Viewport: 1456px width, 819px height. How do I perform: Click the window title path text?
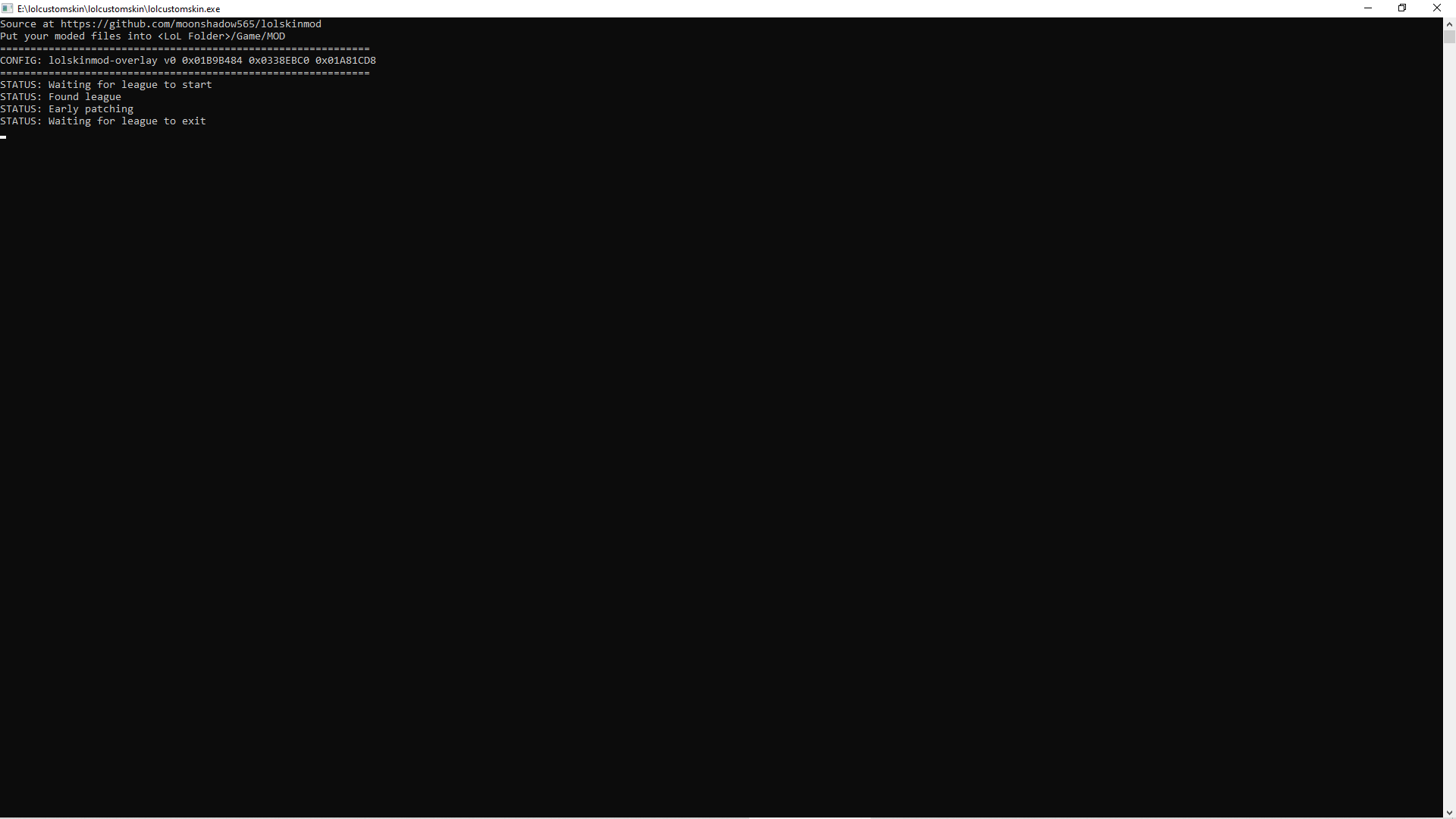coord(119,9)
